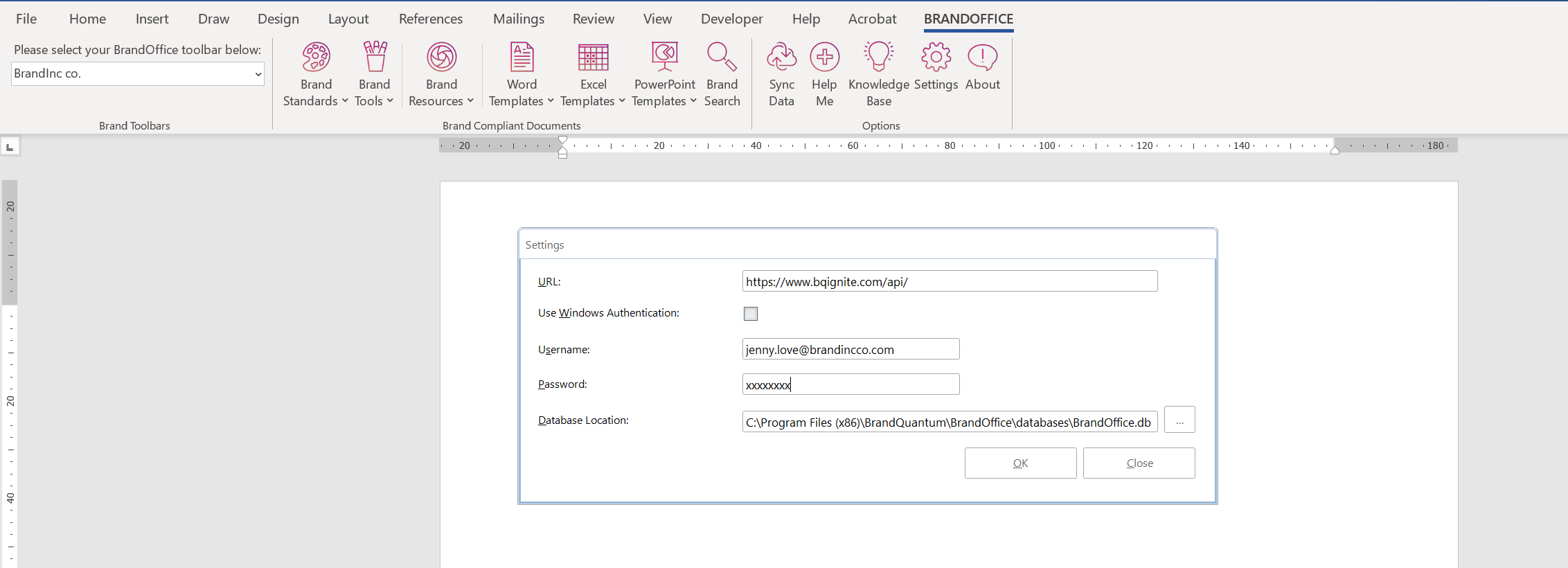Click into the URL field
Image resolution: width=1568 pixels, height=568 pixels.
pyautogui.click(x=950, y=281)
